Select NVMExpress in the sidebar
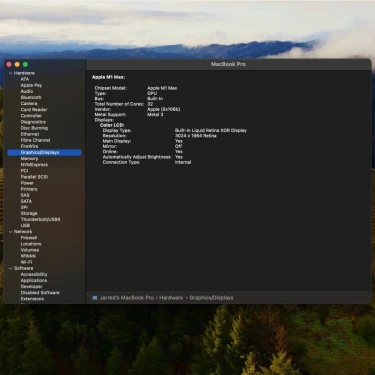 (34, 165)
